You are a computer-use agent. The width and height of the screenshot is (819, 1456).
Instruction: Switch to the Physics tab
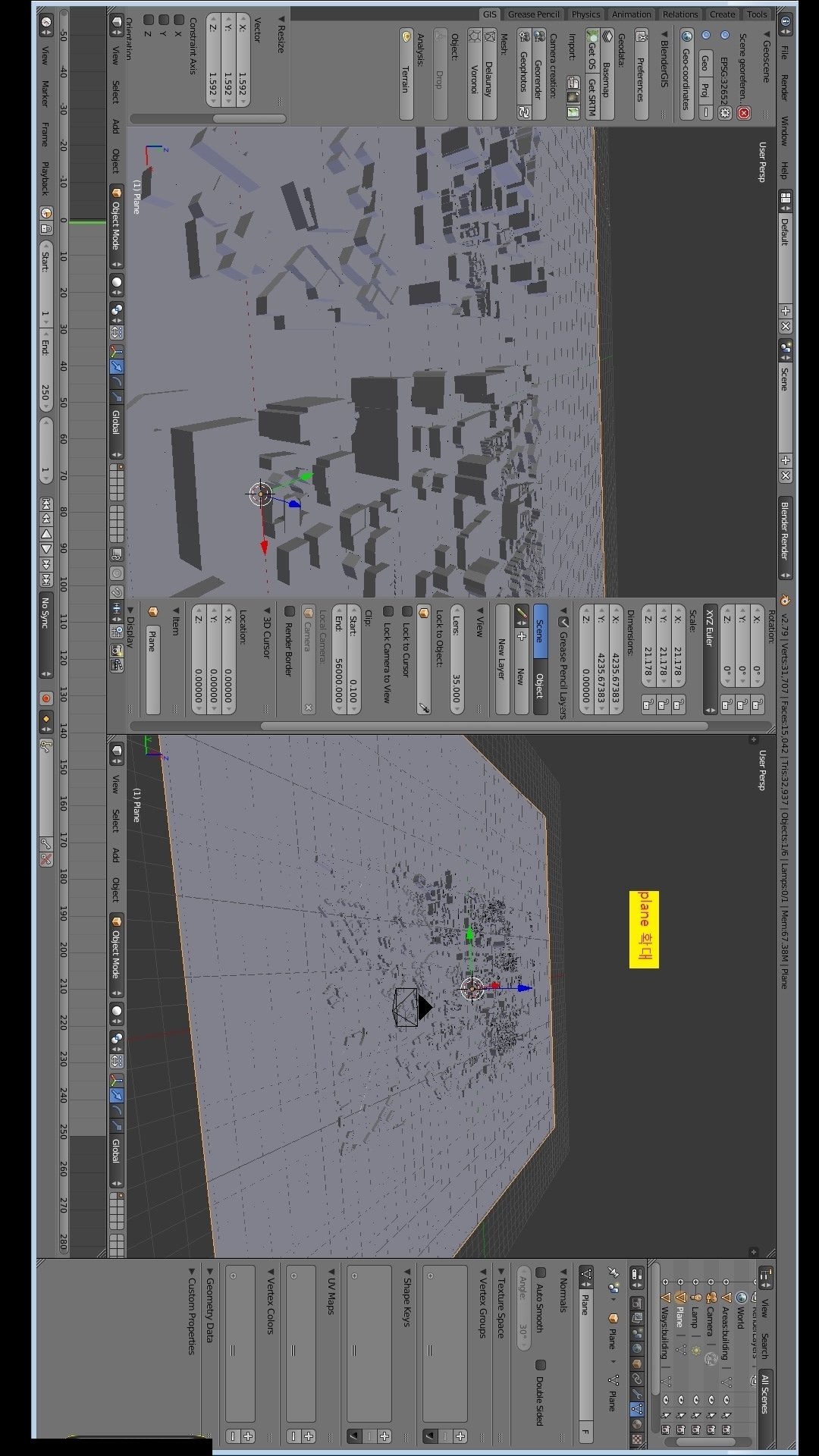click(x=585, y=14)
